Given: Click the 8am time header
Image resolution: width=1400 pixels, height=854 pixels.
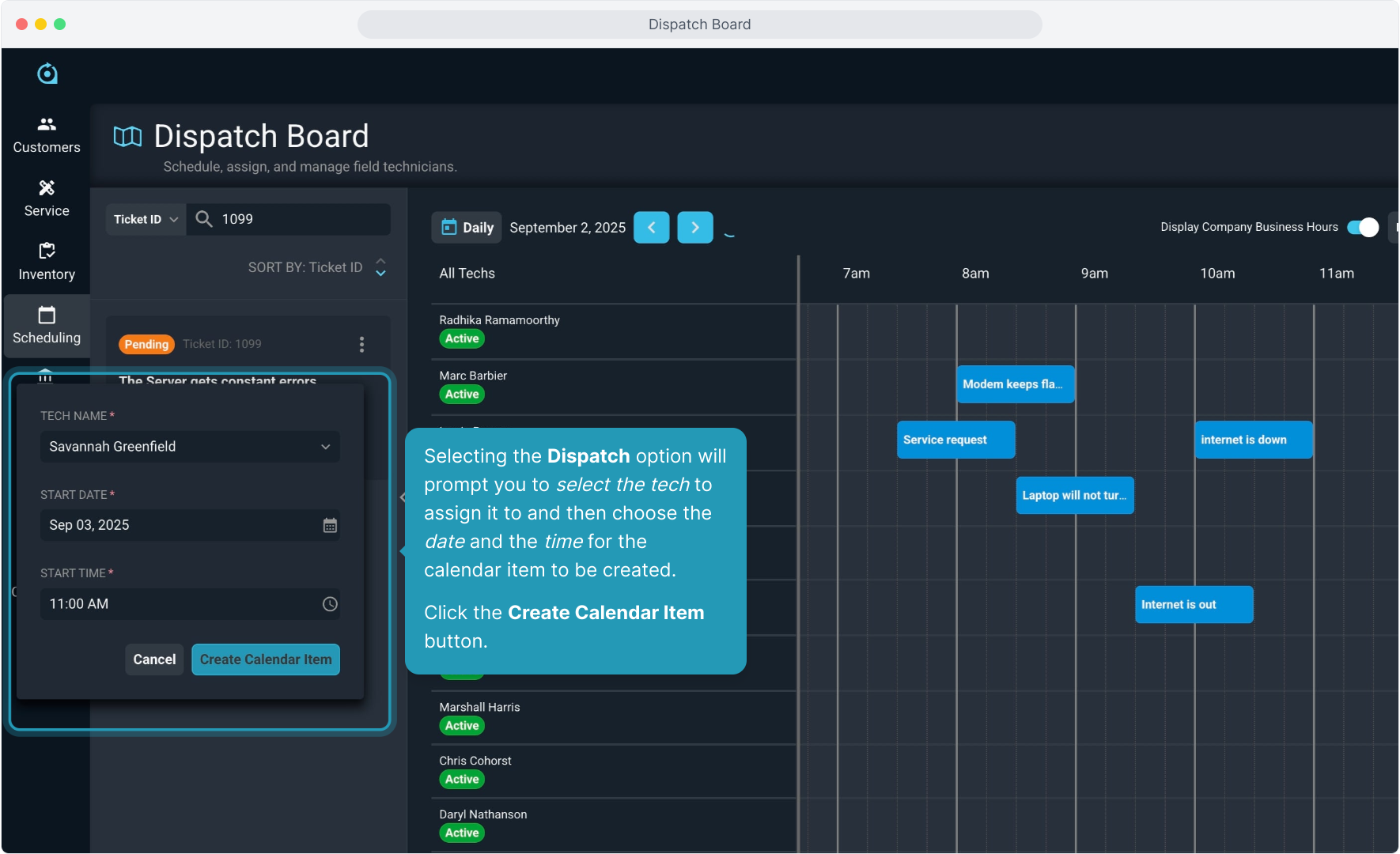Looking at the screenshot, I should (x=975, y=274).
